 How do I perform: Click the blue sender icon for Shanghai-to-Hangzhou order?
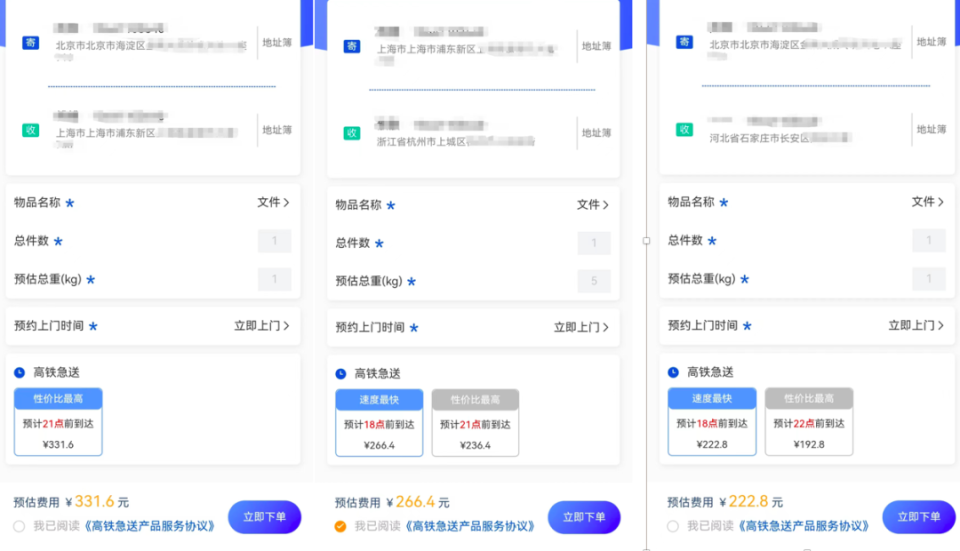point(351,46)
